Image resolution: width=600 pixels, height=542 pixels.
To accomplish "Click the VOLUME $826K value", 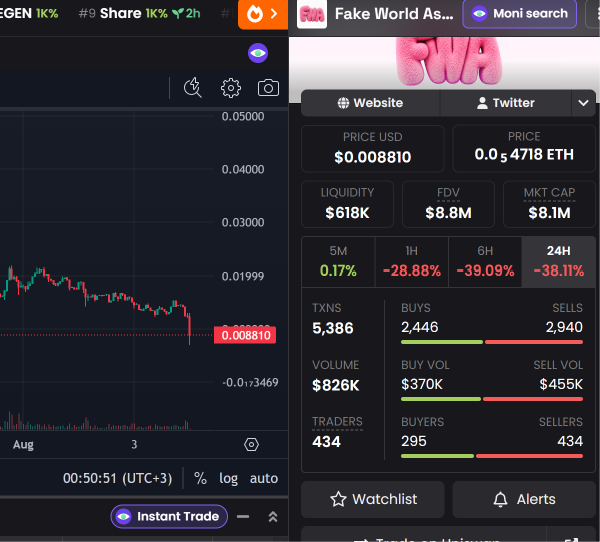I will point(336,385).
